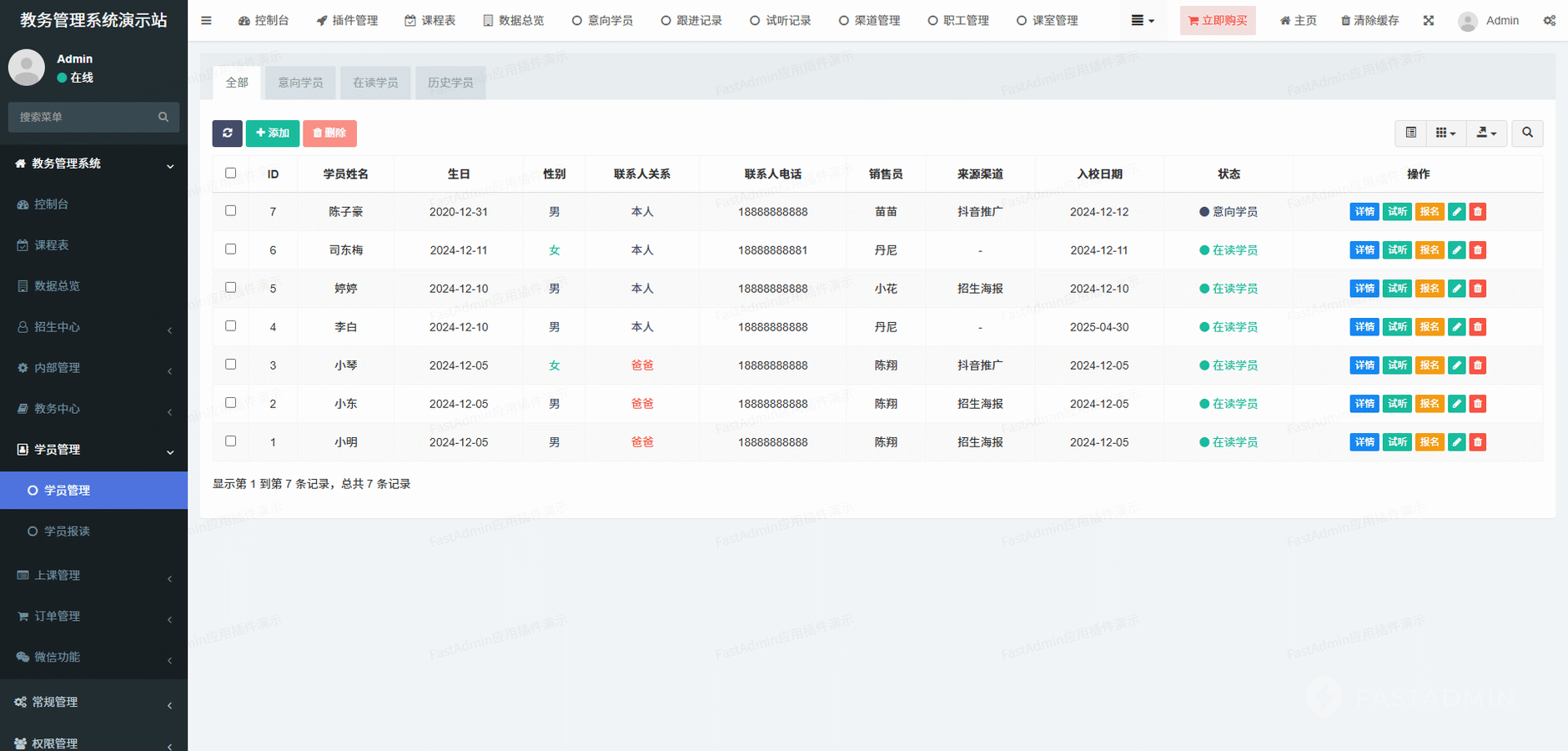Open 课程表 in the top navigation
This screenshot has height=751, width=1568.
click(430, 21)
